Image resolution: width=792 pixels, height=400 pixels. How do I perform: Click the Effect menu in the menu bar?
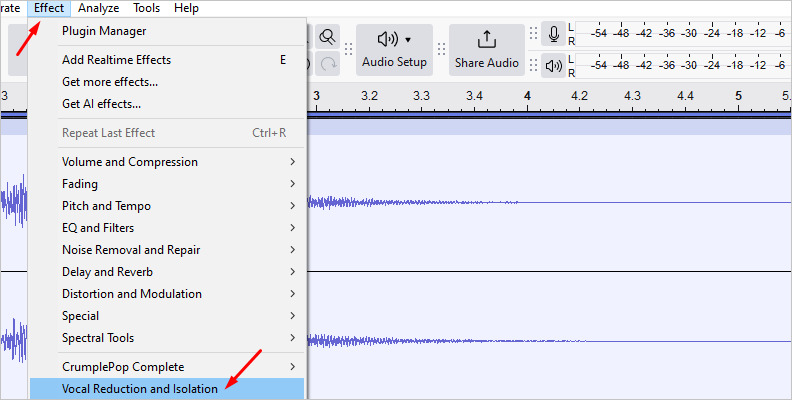(49, 8)
